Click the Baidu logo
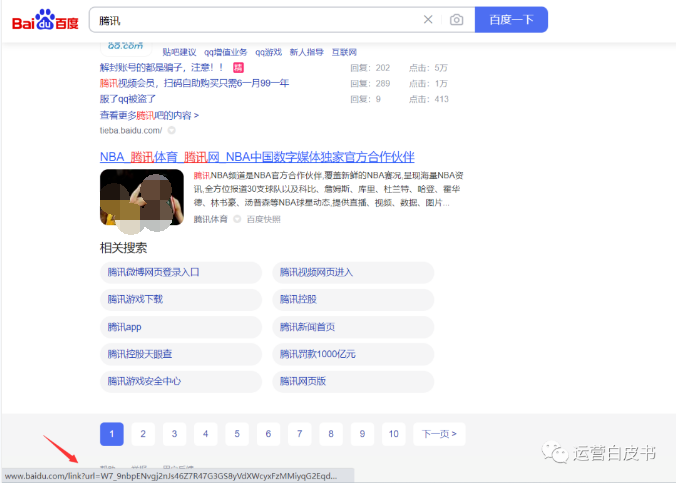Image resolution: width=676 pixels, height=483 pixels. (x=45, y=20)
